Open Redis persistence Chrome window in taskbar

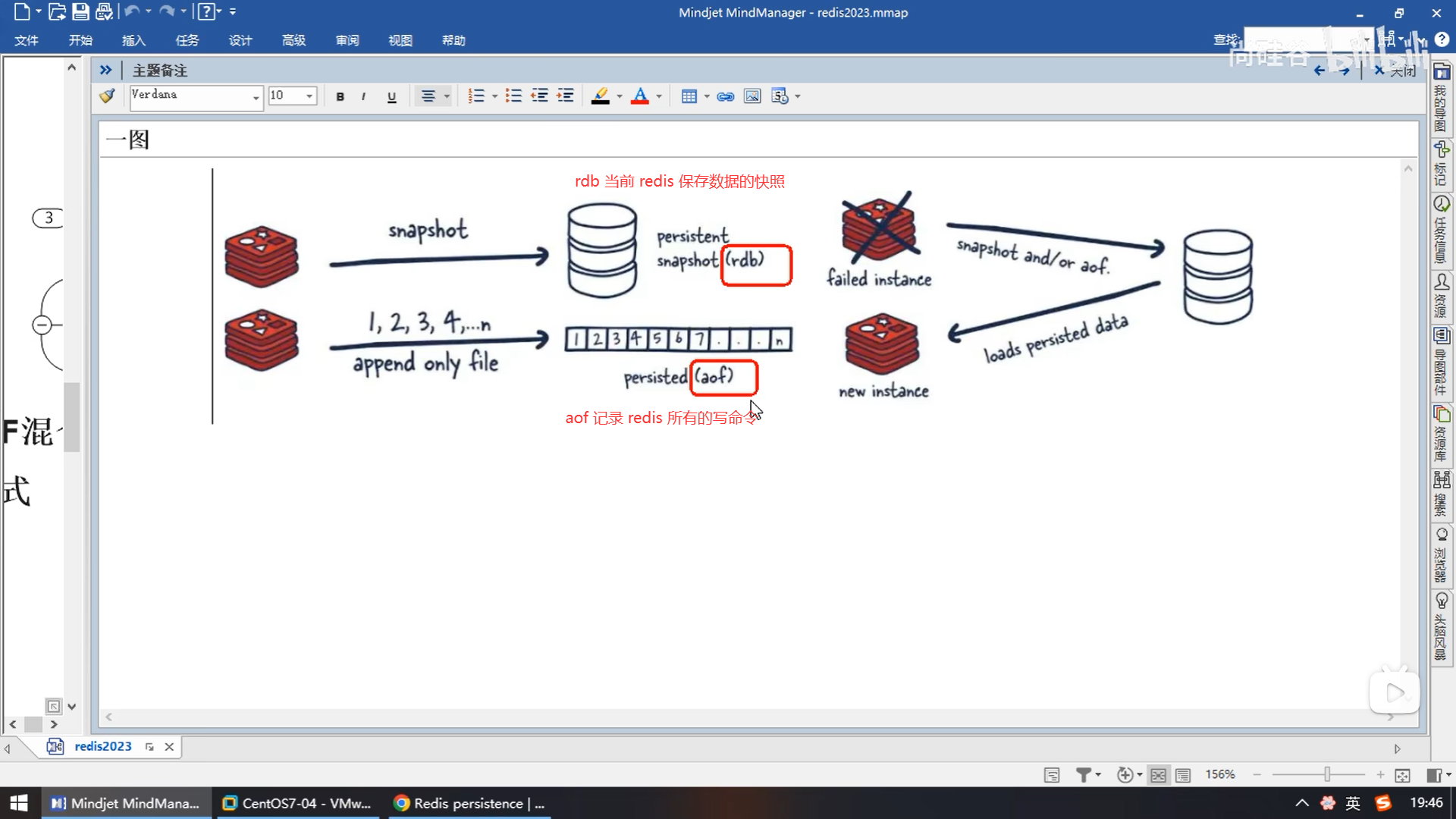coord(470,803)
